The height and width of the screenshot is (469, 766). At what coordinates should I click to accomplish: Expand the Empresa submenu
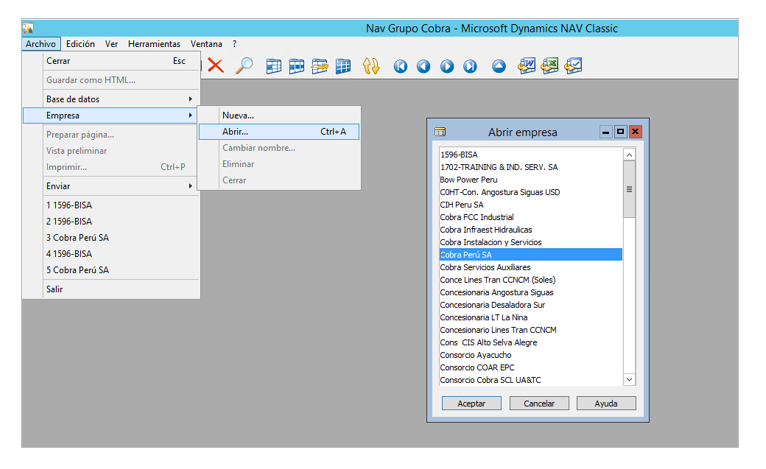pyautogui.click(x=111, y=116)
